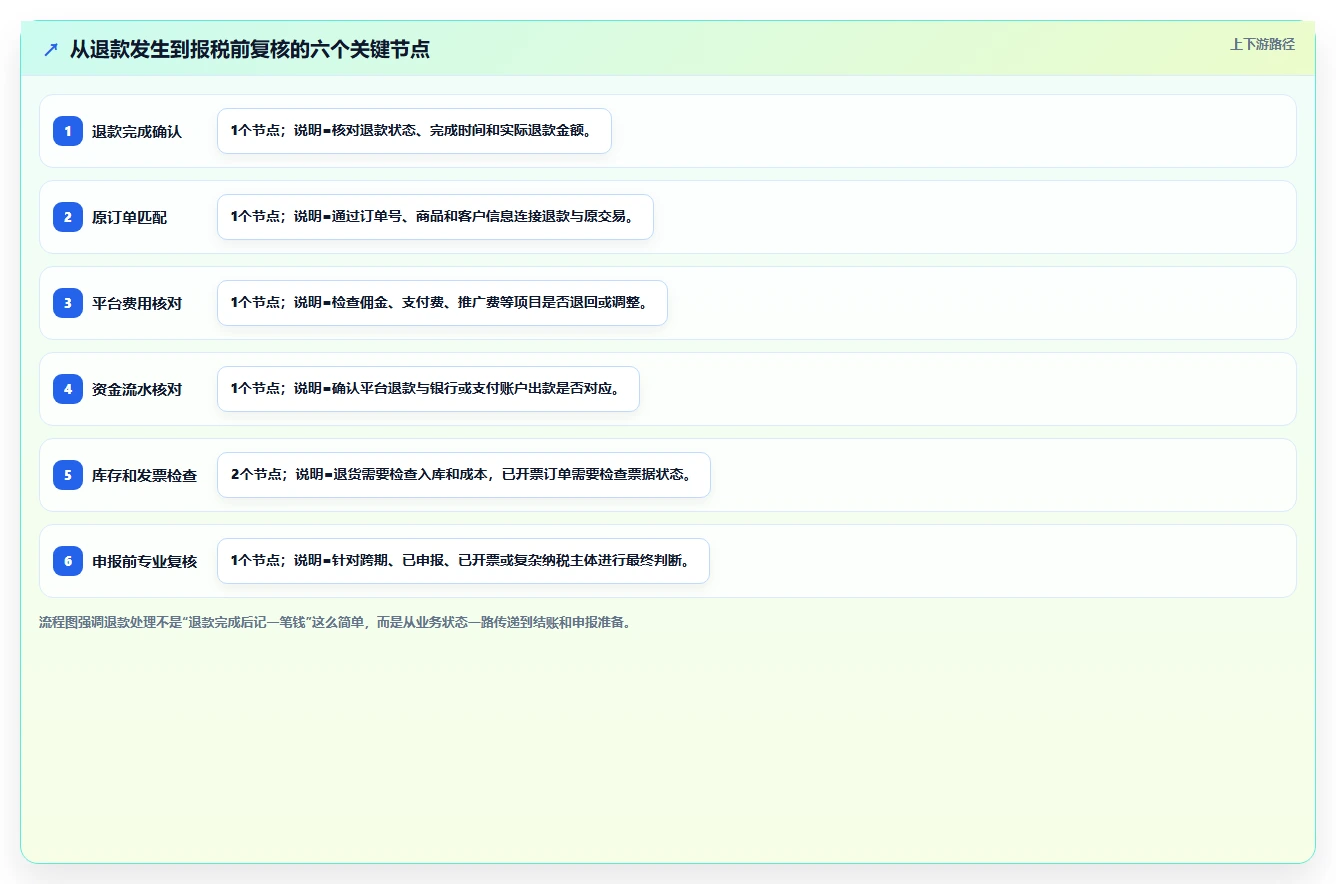Click the description 确认平台退款与银行或支付账户出款
The image size is (1336, 884).
click(428, 389)
